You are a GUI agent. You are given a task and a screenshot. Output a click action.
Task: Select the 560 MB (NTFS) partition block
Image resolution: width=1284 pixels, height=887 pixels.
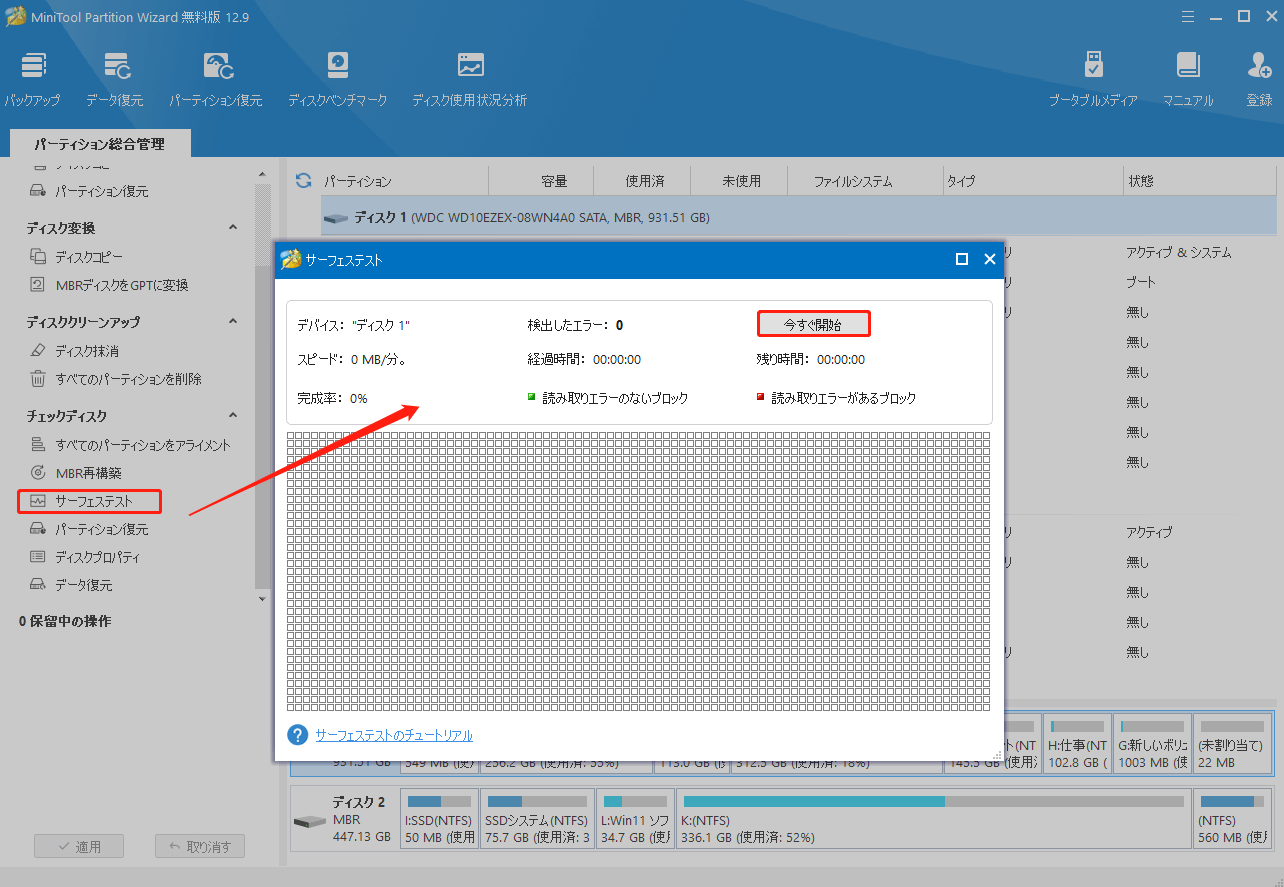[x=1234, y=818]
